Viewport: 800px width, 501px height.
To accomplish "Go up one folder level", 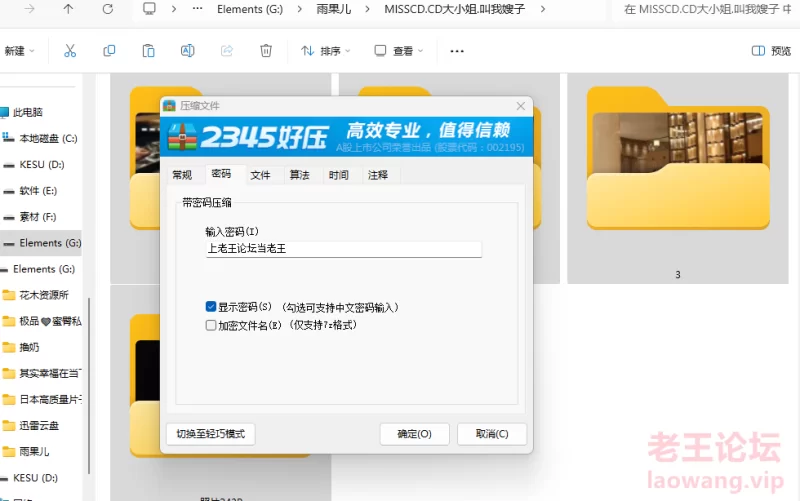I will (68, 9).
